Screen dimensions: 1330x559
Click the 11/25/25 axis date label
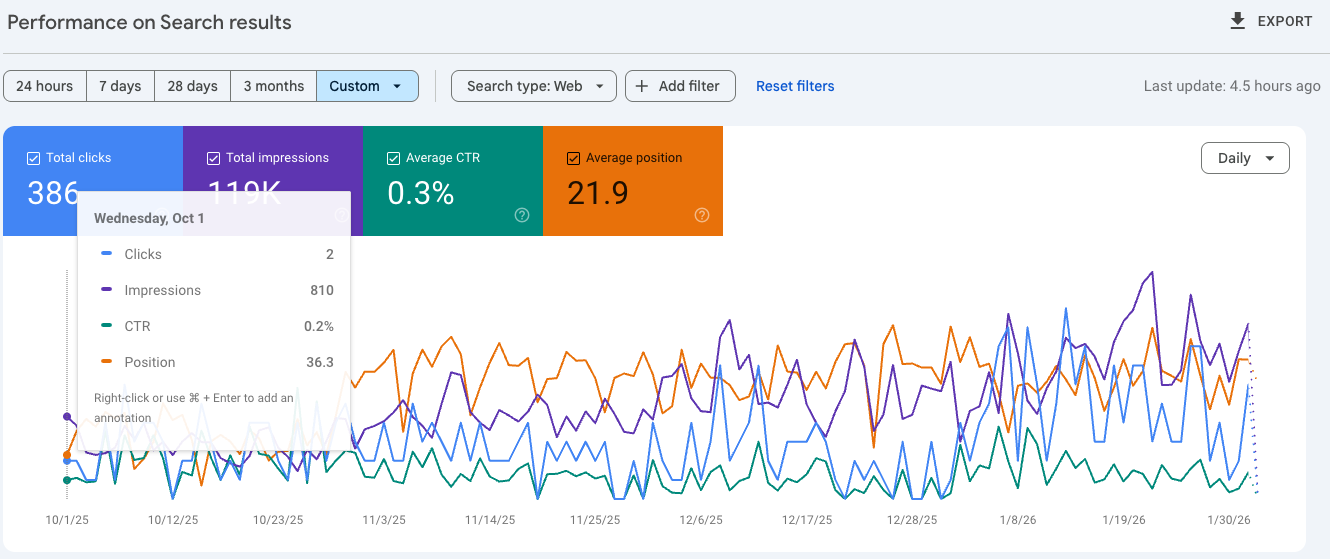click(595, 520)
